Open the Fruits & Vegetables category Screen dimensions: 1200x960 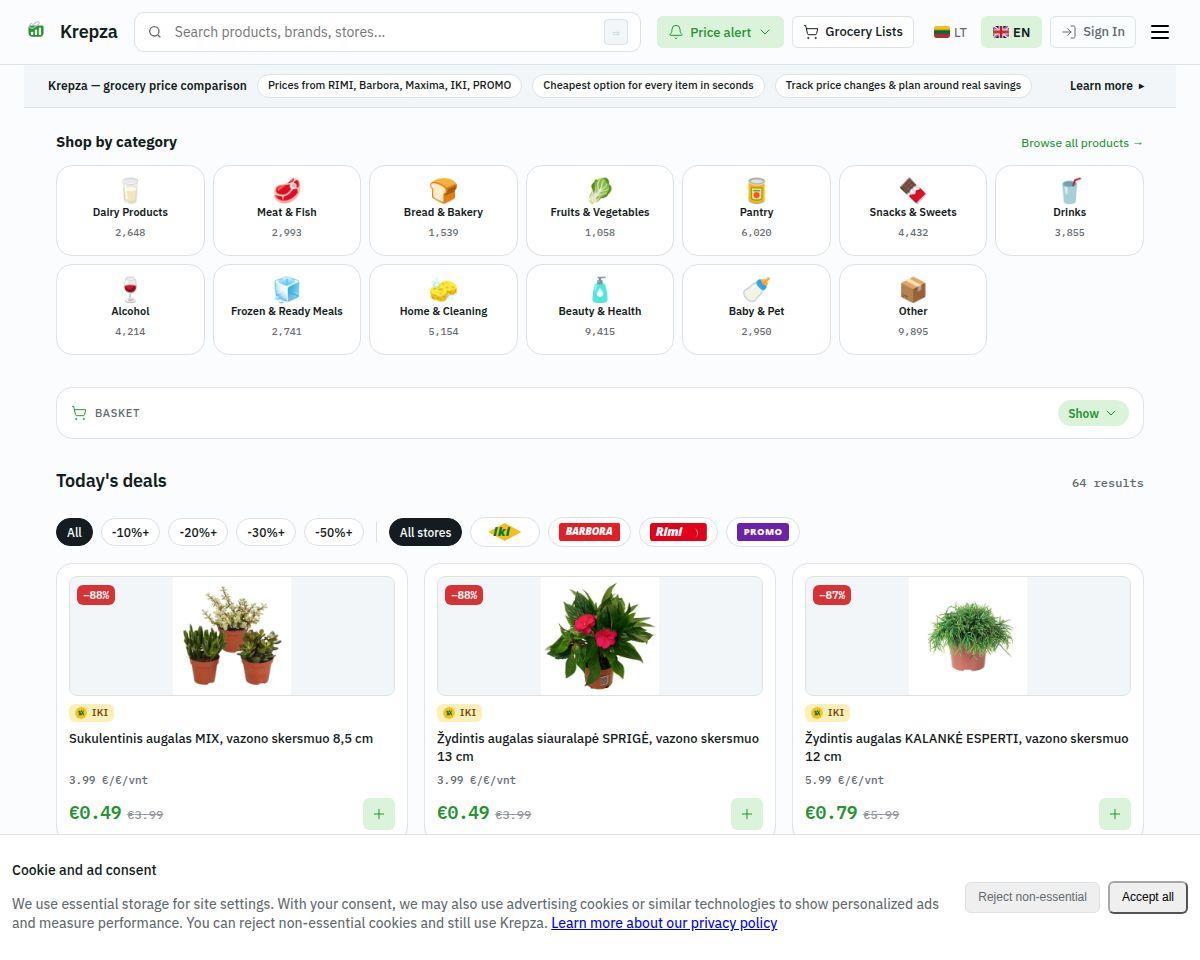[x=600, y=210]
